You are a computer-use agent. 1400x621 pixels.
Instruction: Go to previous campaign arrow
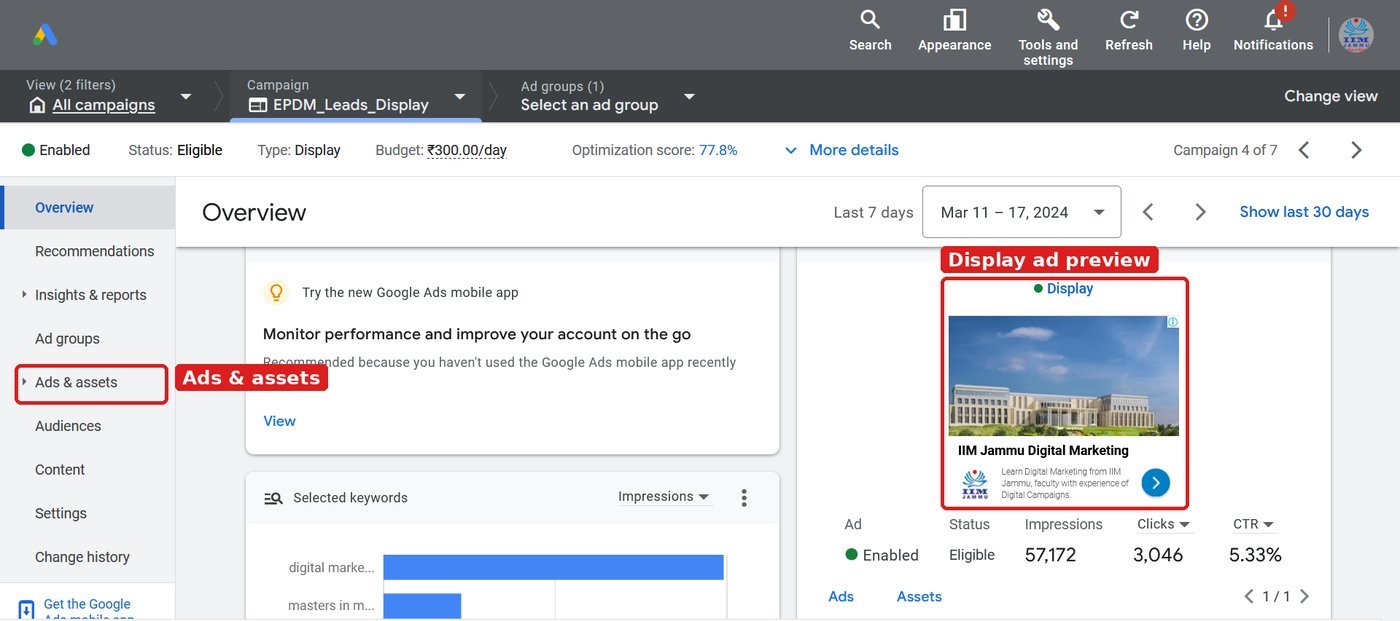[x=1304, y=150]
